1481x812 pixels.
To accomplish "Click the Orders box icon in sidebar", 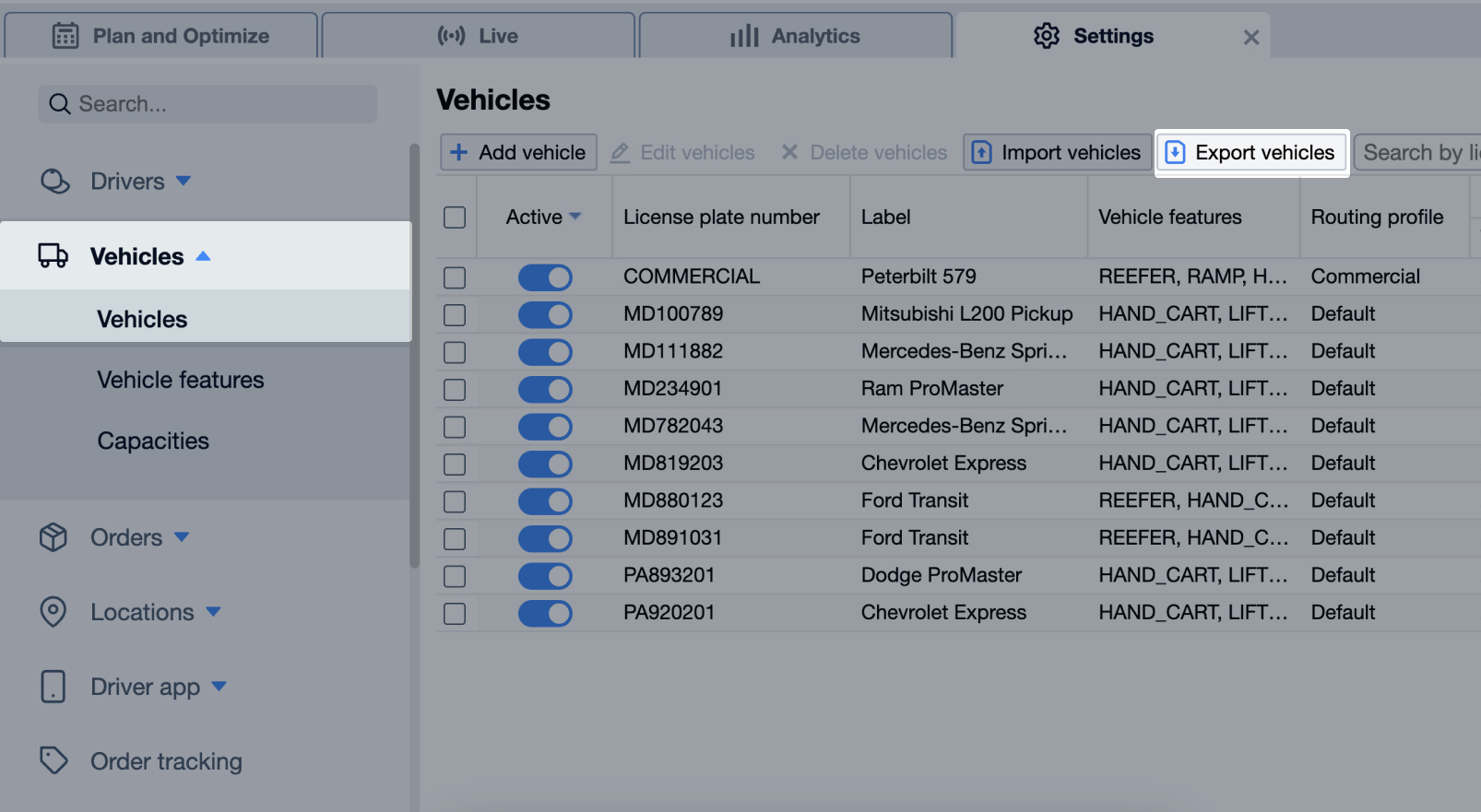I will tap(53, 537).
